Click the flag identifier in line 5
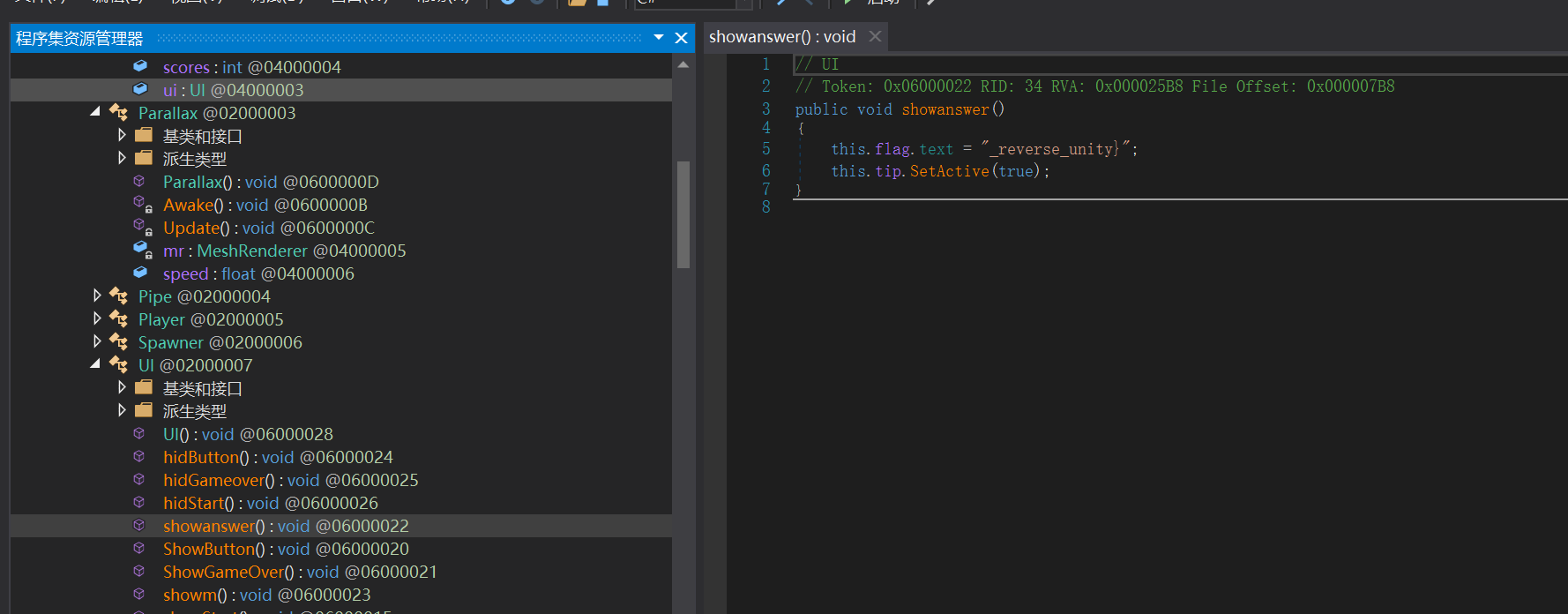 coord(892,149)
